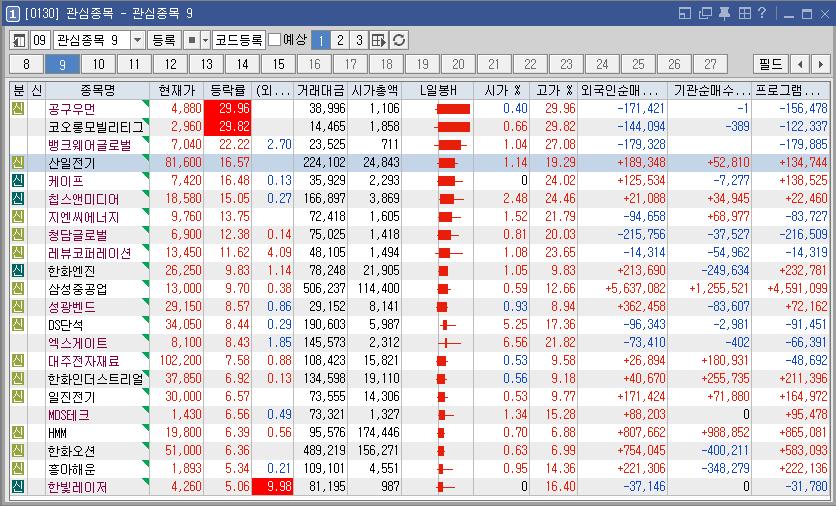Click the numbered window badge before [0130]
The width and height of the screenshot is (836, 506).
click(x=12, y=13)
